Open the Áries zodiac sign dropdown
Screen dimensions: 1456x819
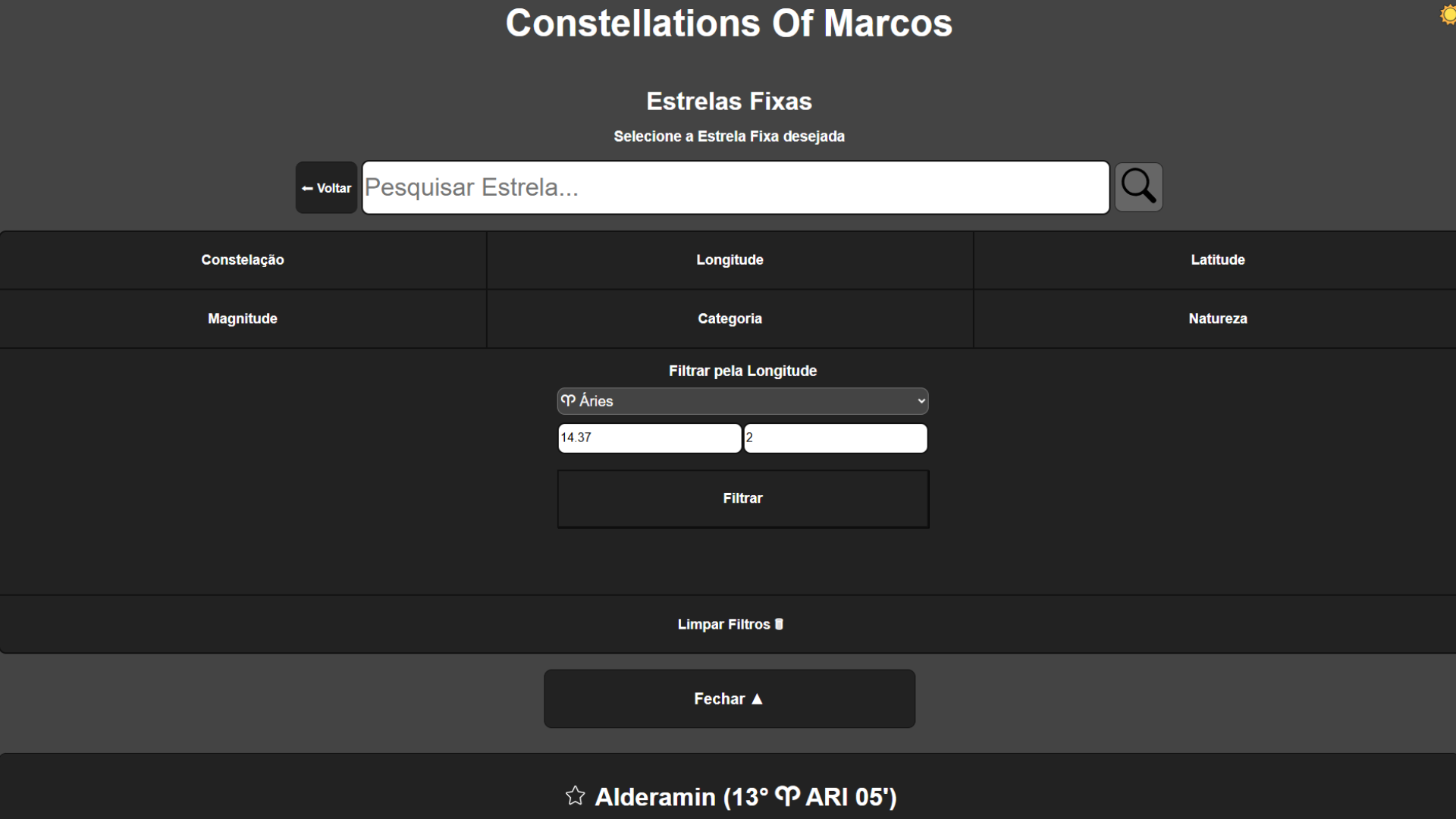coord(742,400)
